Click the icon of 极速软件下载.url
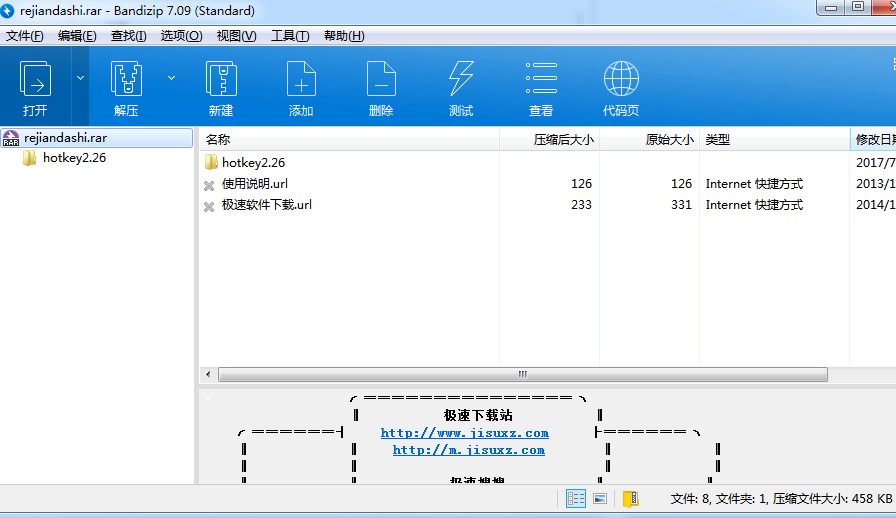 coord(209,206)
